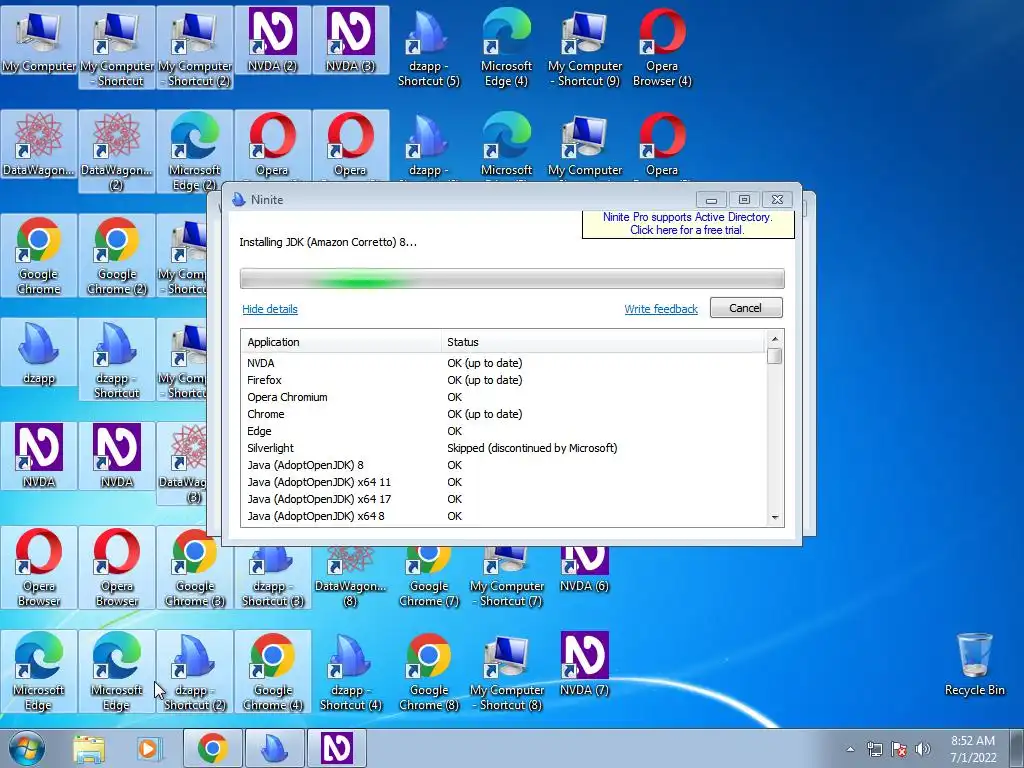
Task: Click the Application column header
Action: point(342,342)
